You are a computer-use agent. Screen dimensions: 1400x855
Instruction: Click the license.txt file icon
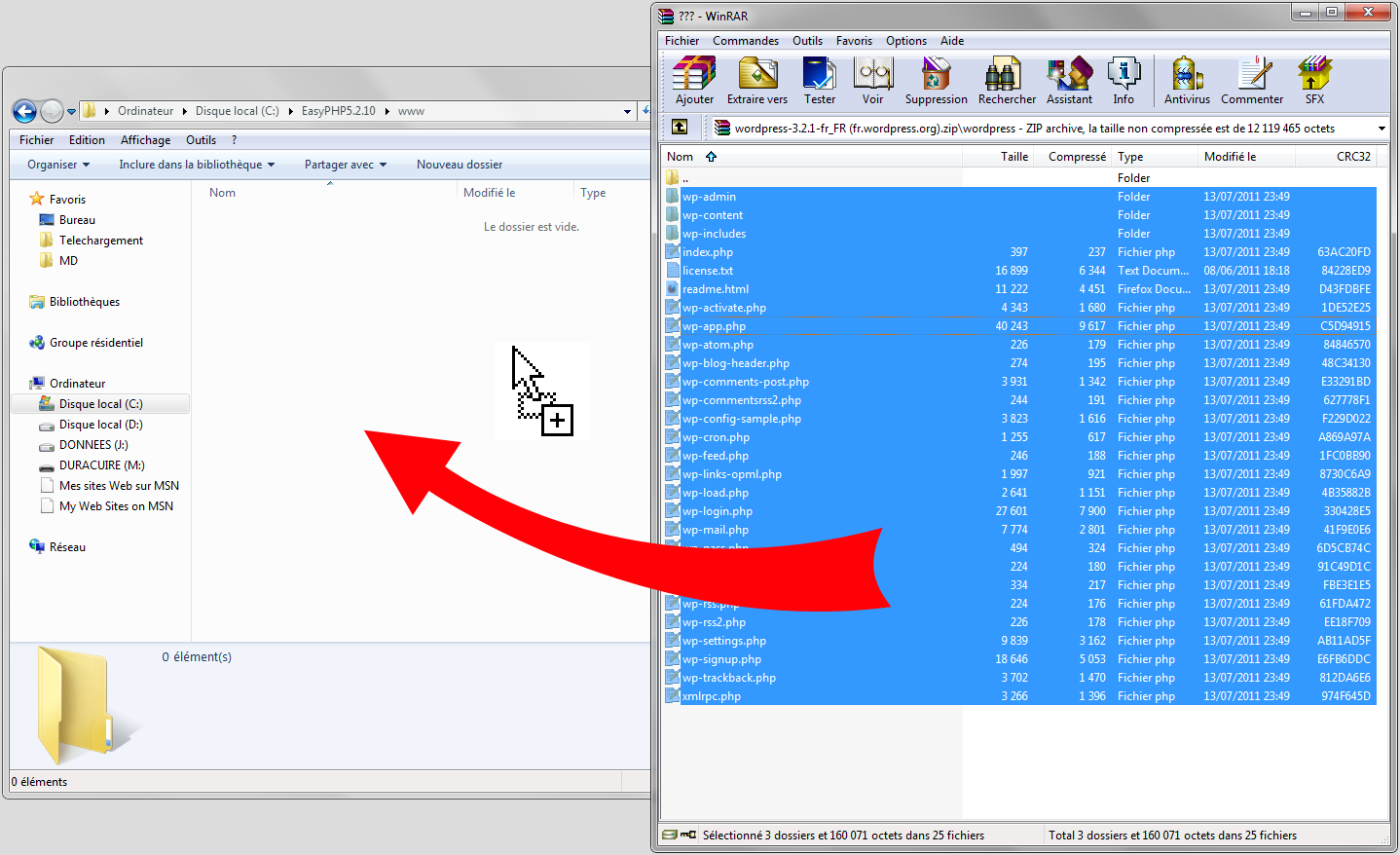(x=672, y=271)
